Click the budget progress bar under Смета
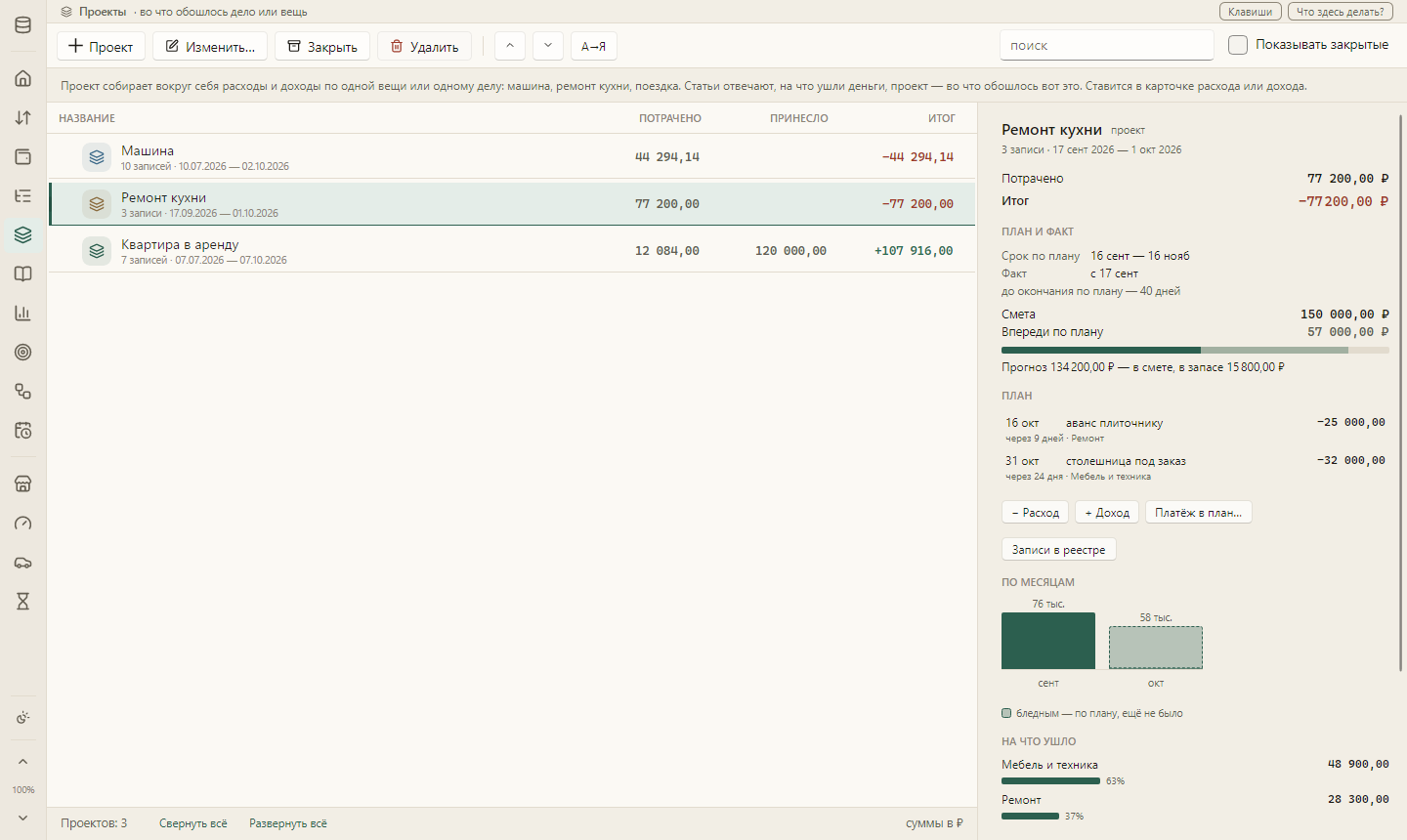The height and width of the screenshot is (840, 1407). pos(1195,350)
